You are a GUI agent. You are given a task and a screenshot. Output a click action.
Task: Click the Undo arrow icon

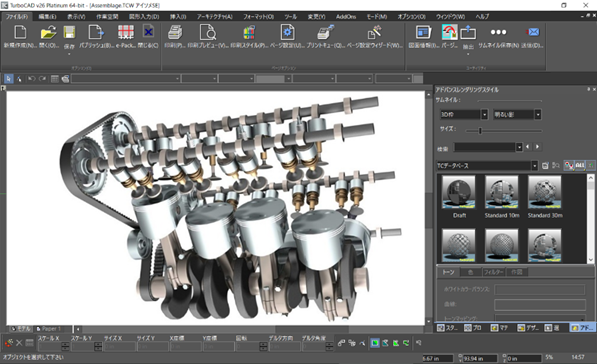click(x=32, y=79)
